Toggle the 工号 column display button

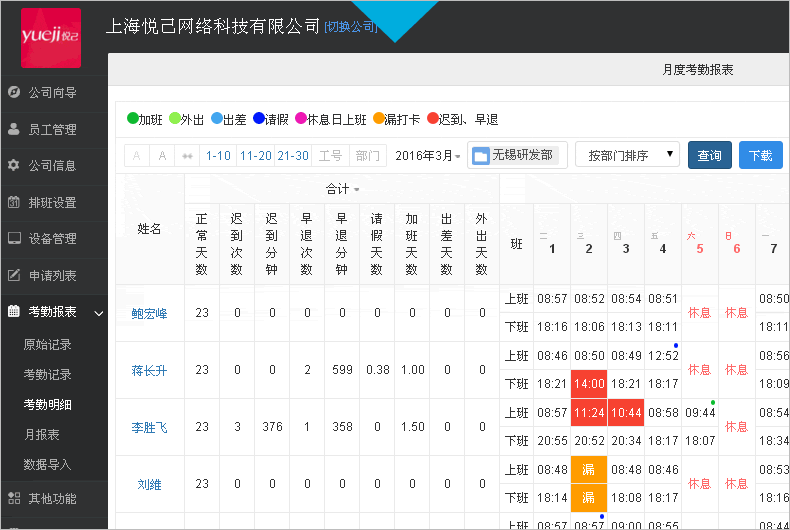point(330,156)
